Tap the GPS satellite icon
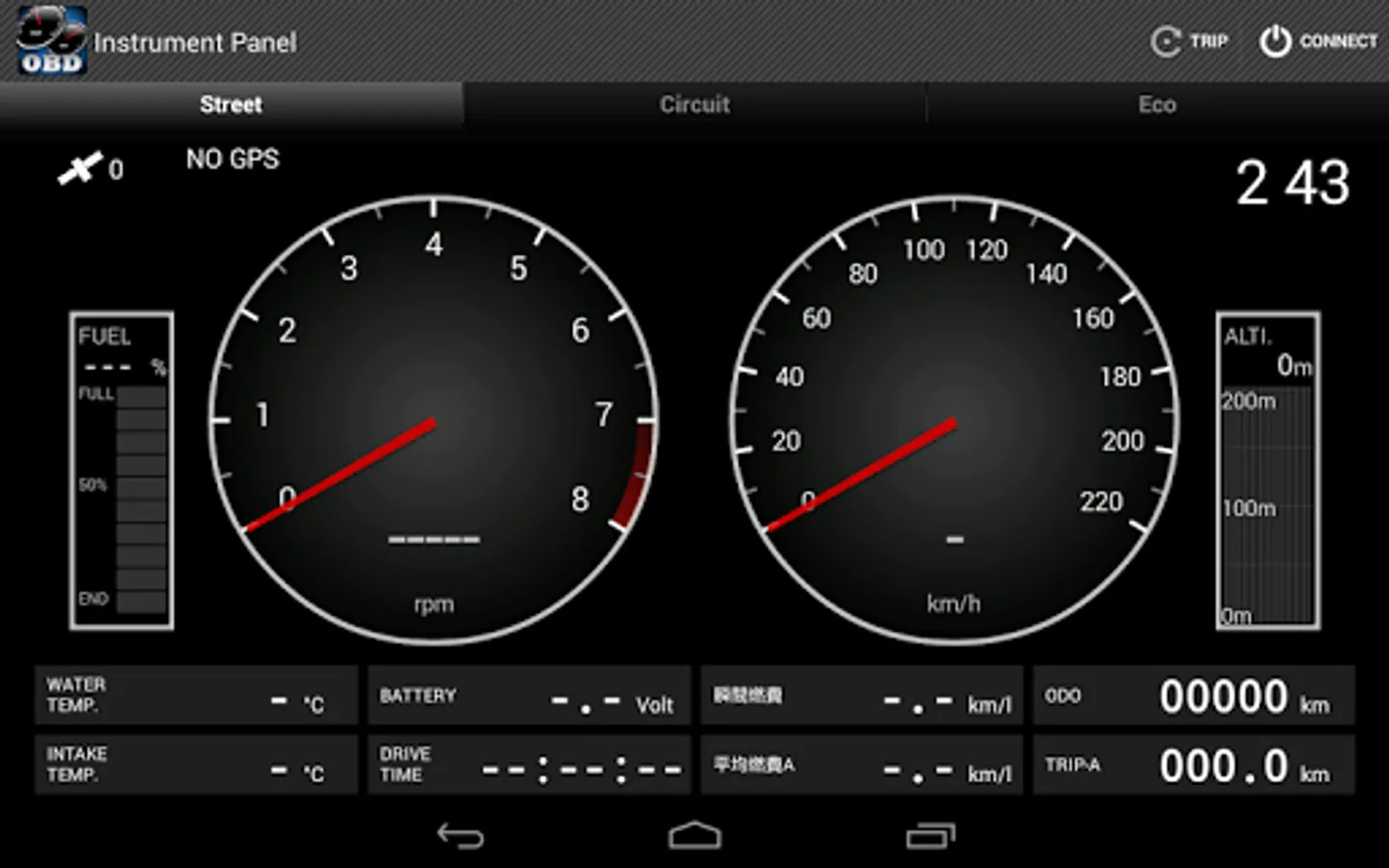This screenshot has height=868, width=1389. click(80, 168)
